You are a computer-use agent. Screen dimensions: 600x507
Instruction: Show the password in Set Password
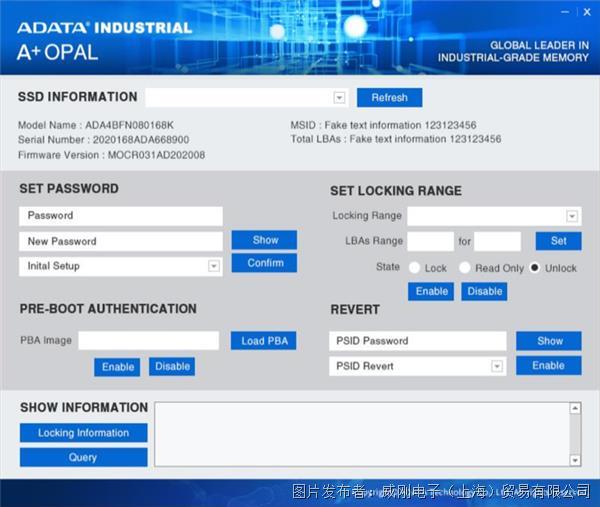pyautogui.click(x=264, y=240)
